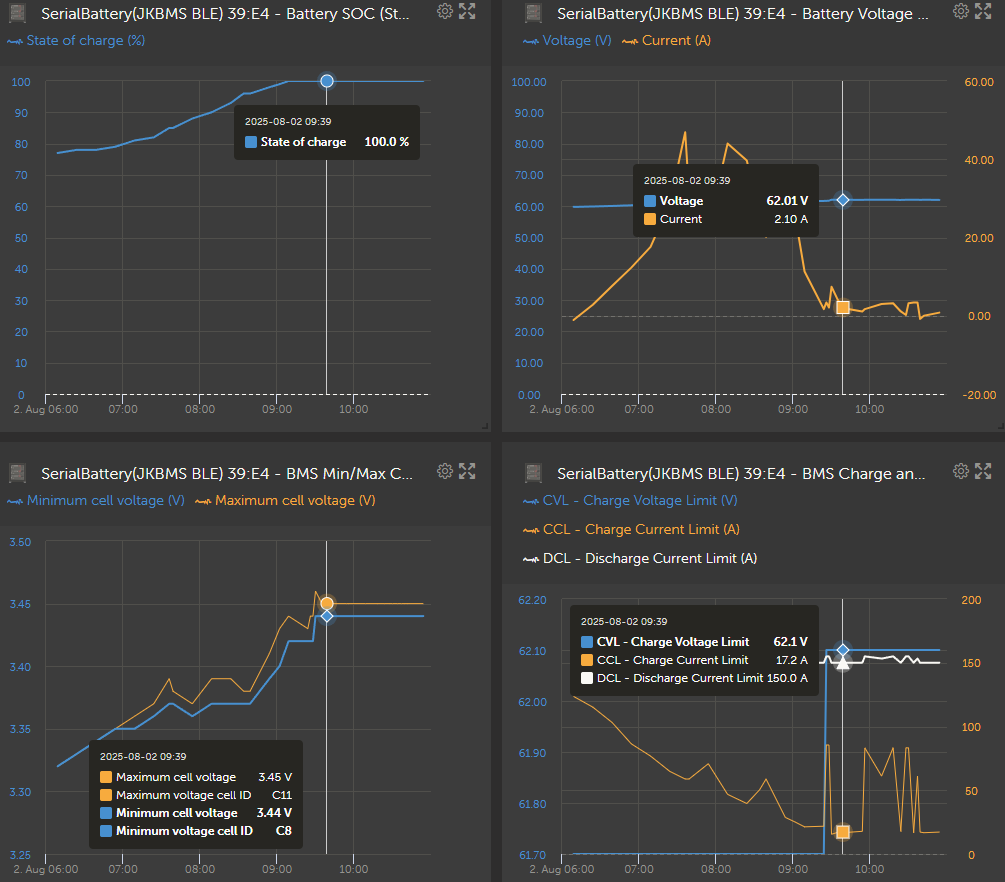Open settings gear on Battery Voltage widget
The width and height of the screenshot is (1005, 882).
tap(961, 11)
